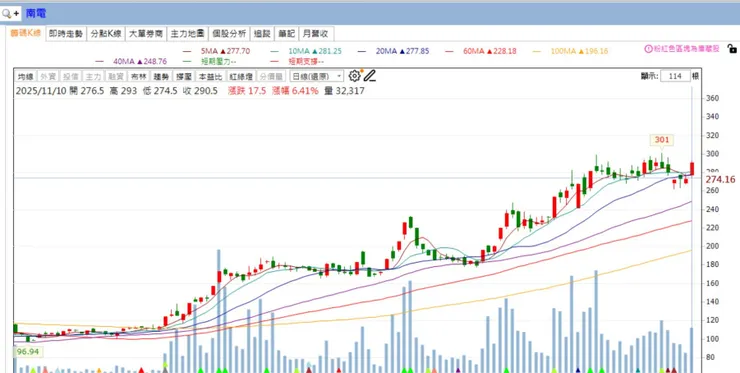740x373 pixels.
Task: Open the magnifier search-plus icon
Action: tap(10, 13)
